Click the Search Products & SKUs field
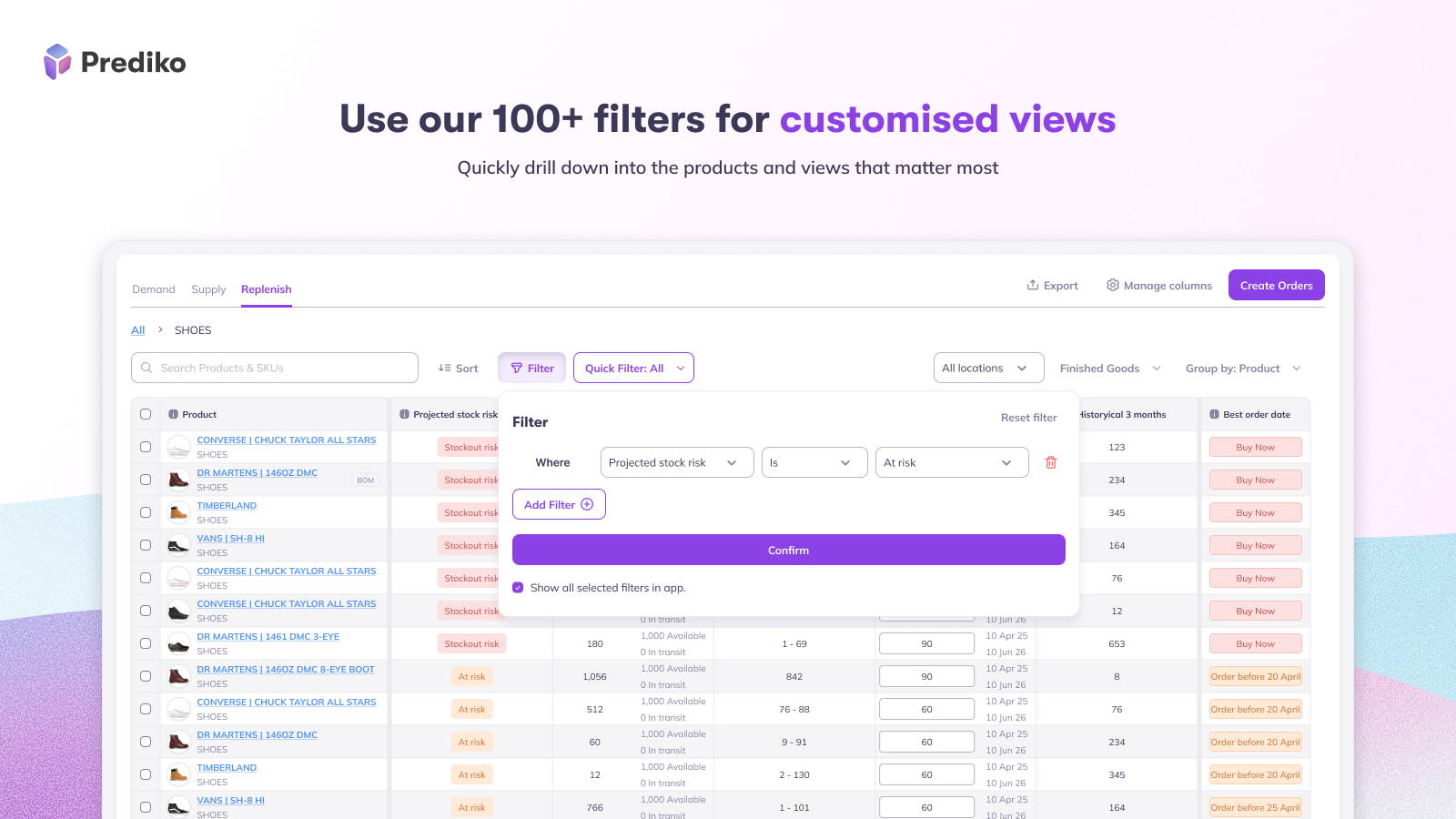This screenshot has height=819, width=1456. coord(275,368)
